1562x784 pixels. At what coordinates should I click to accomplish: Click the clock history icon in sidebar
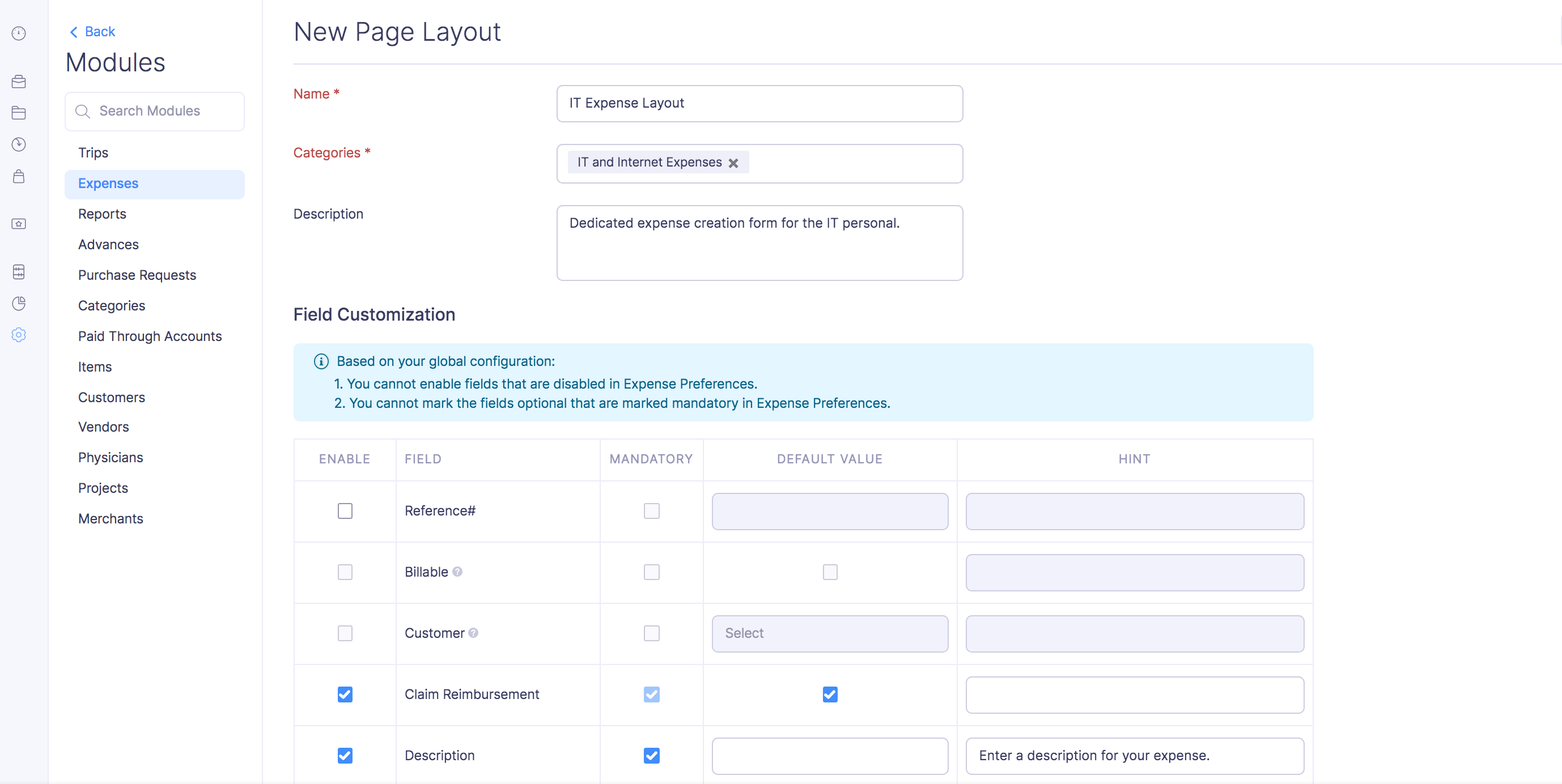click(x=19, y=144)
